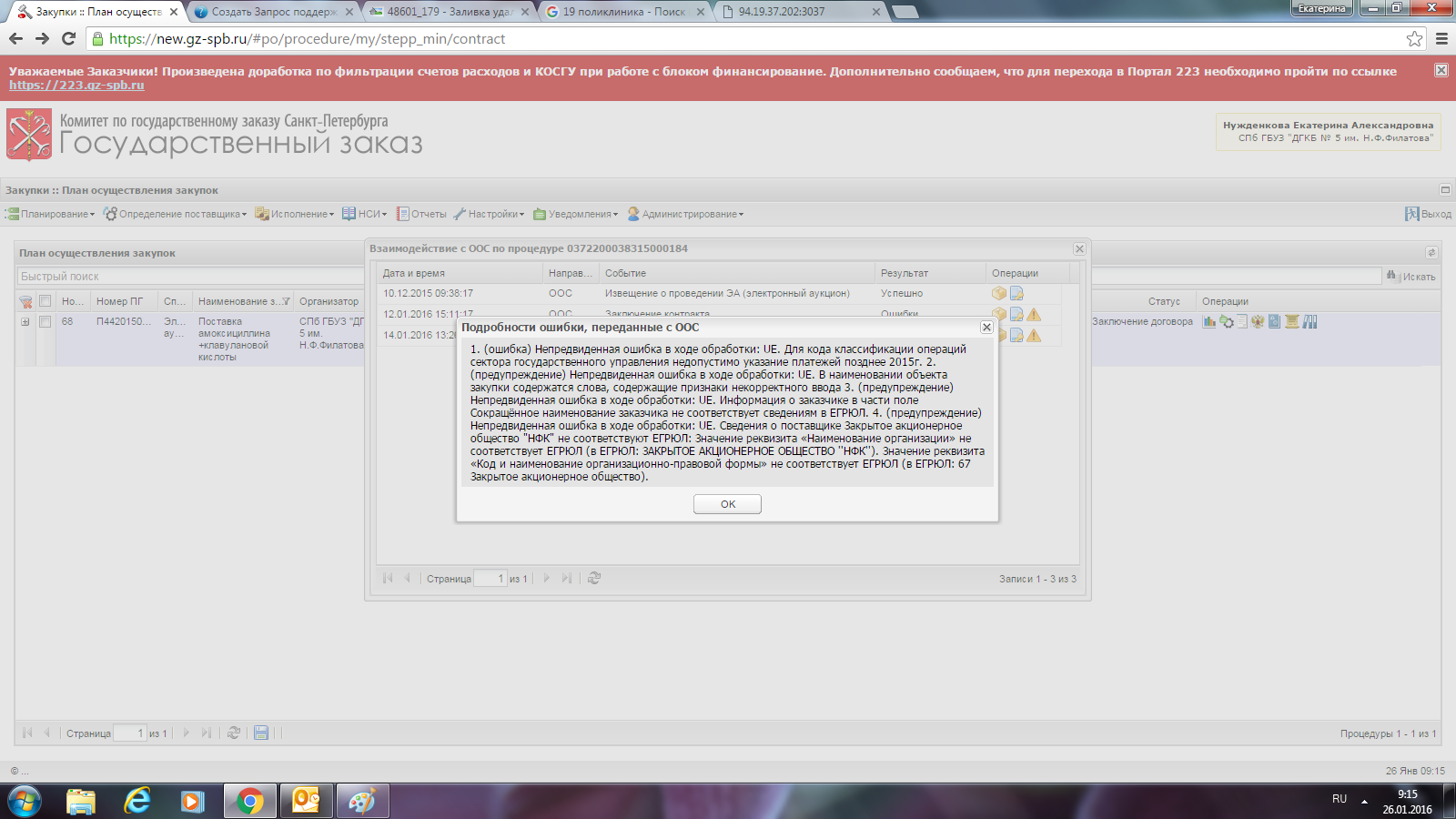Open the НСИ menu
The height and width of the screenshot is (819, 1456).
coord(365,214)
